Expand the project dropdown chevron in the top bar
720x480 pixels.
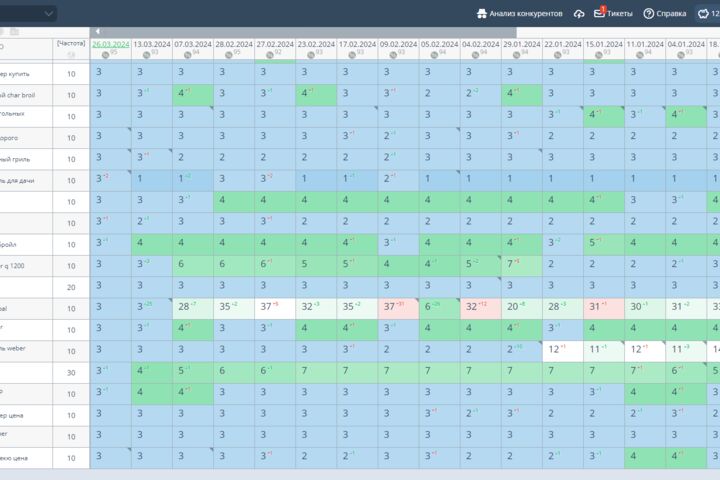click(x=49, y=14)
